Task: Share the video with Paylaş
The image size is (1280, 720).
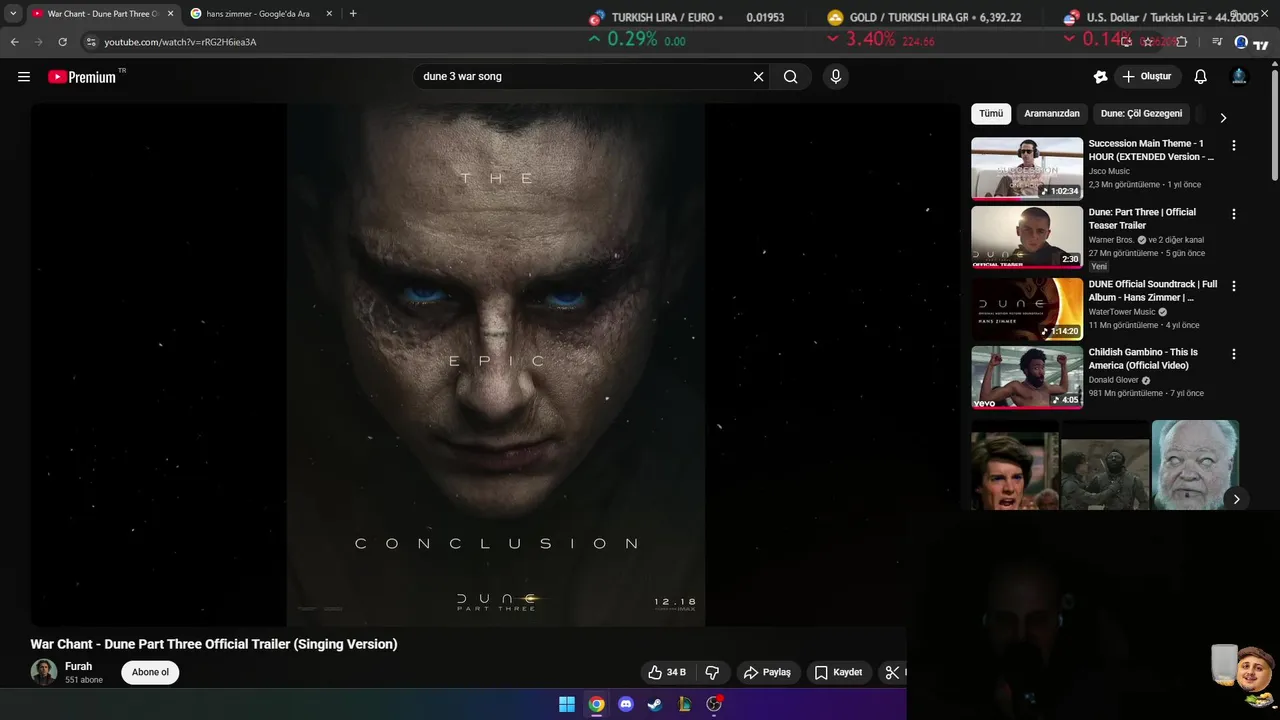Action: [x=767, y=672]
